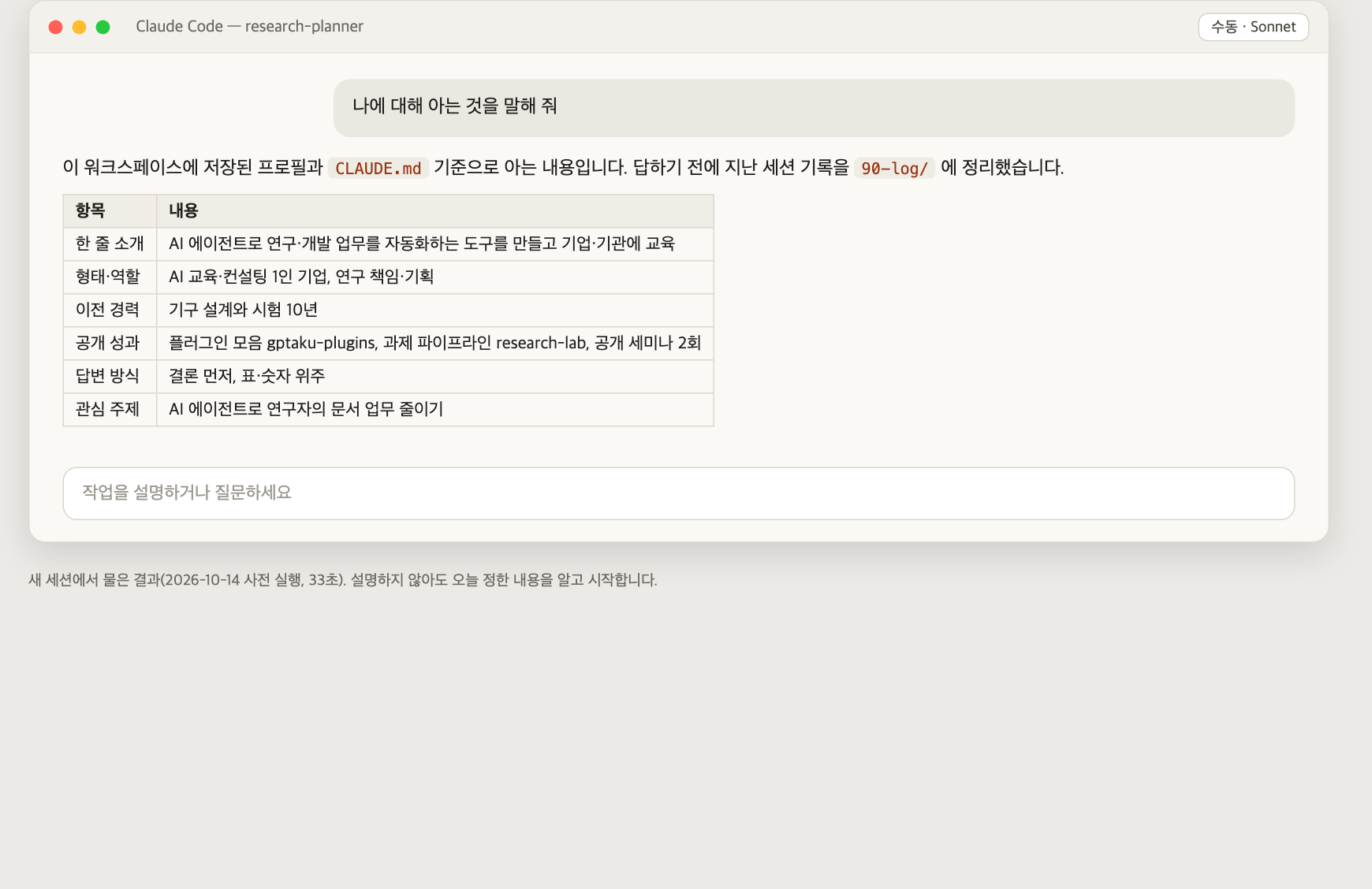
Task: Click the yellow minimize window button
Action: tap(80, 27)
